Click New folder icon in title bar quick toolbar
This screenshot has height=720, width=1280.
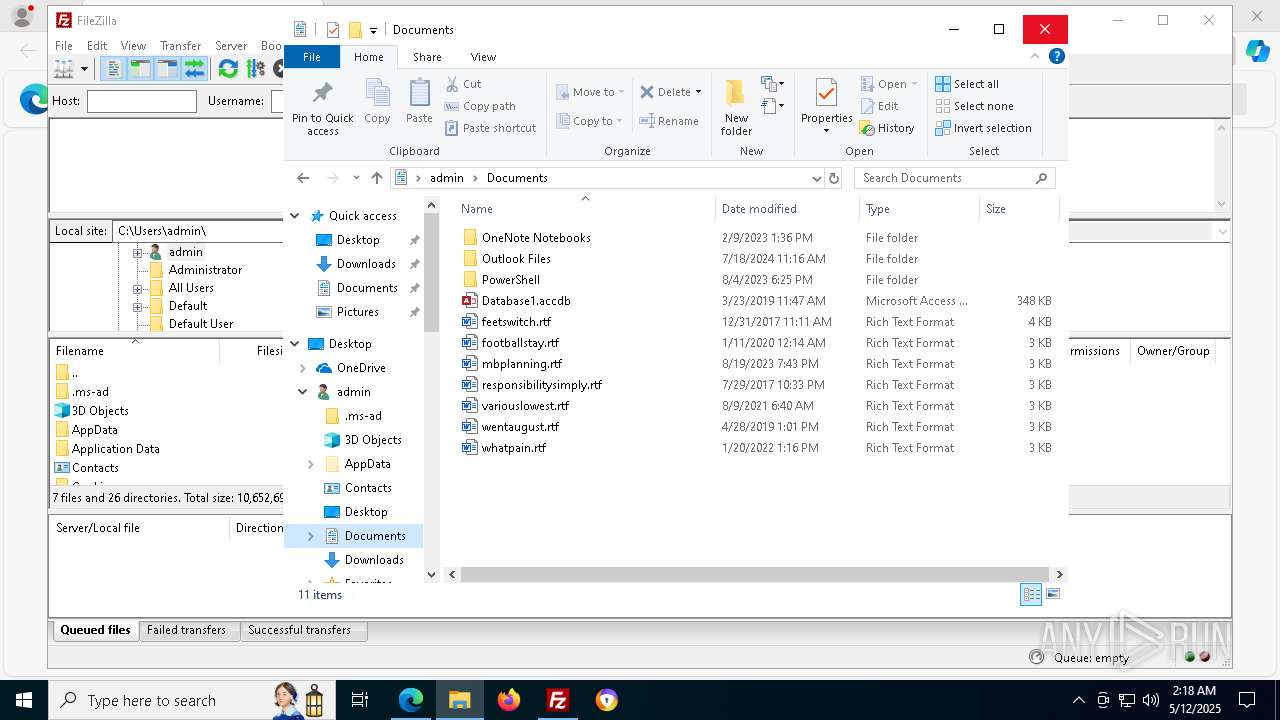[x=354, y=30]
